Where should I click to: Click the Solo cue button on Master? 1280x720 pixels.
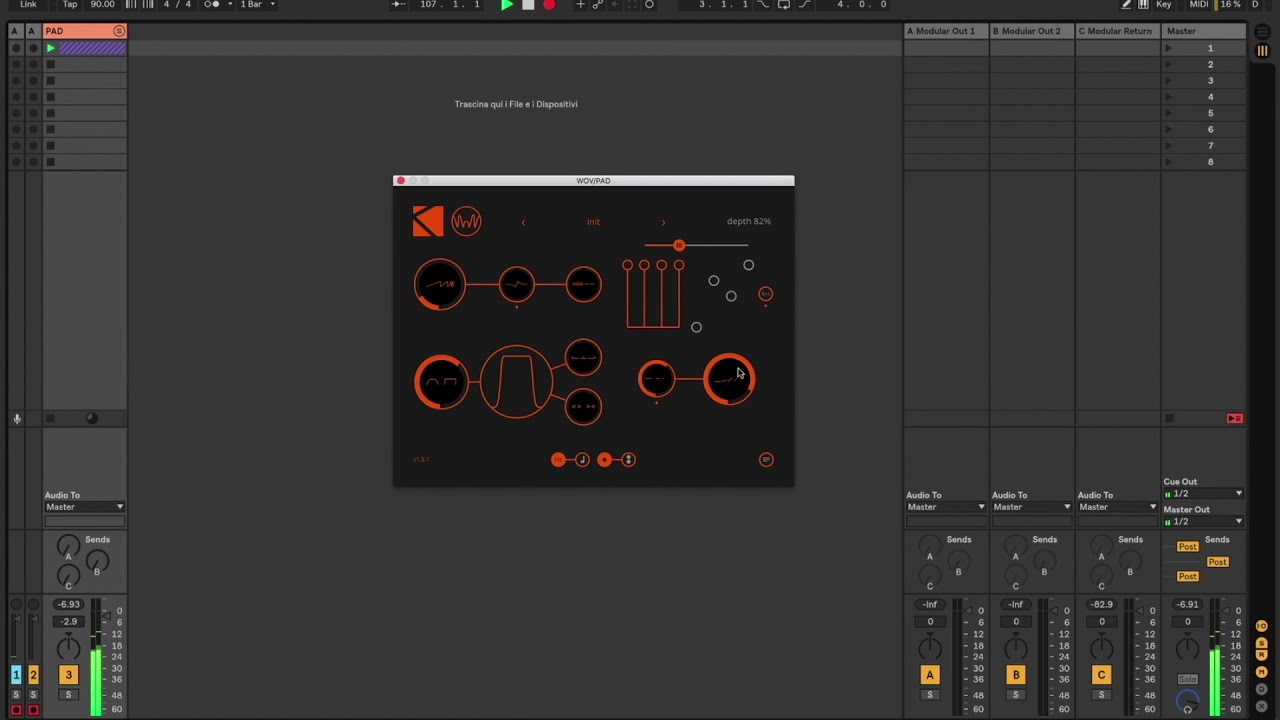point(1188,679)
